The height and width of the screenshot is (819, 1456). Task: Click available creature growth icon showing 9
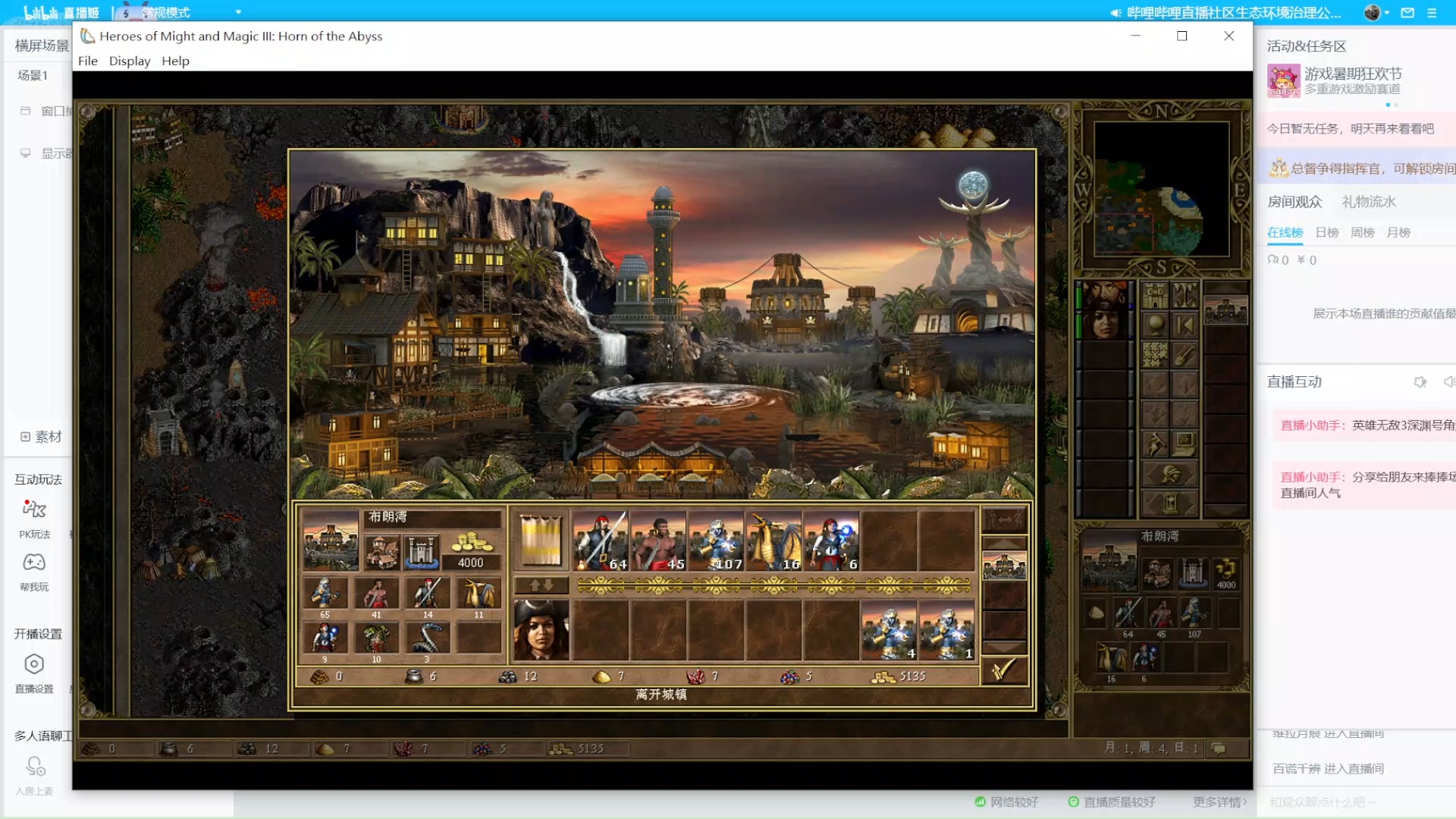[x=325, y=639]
